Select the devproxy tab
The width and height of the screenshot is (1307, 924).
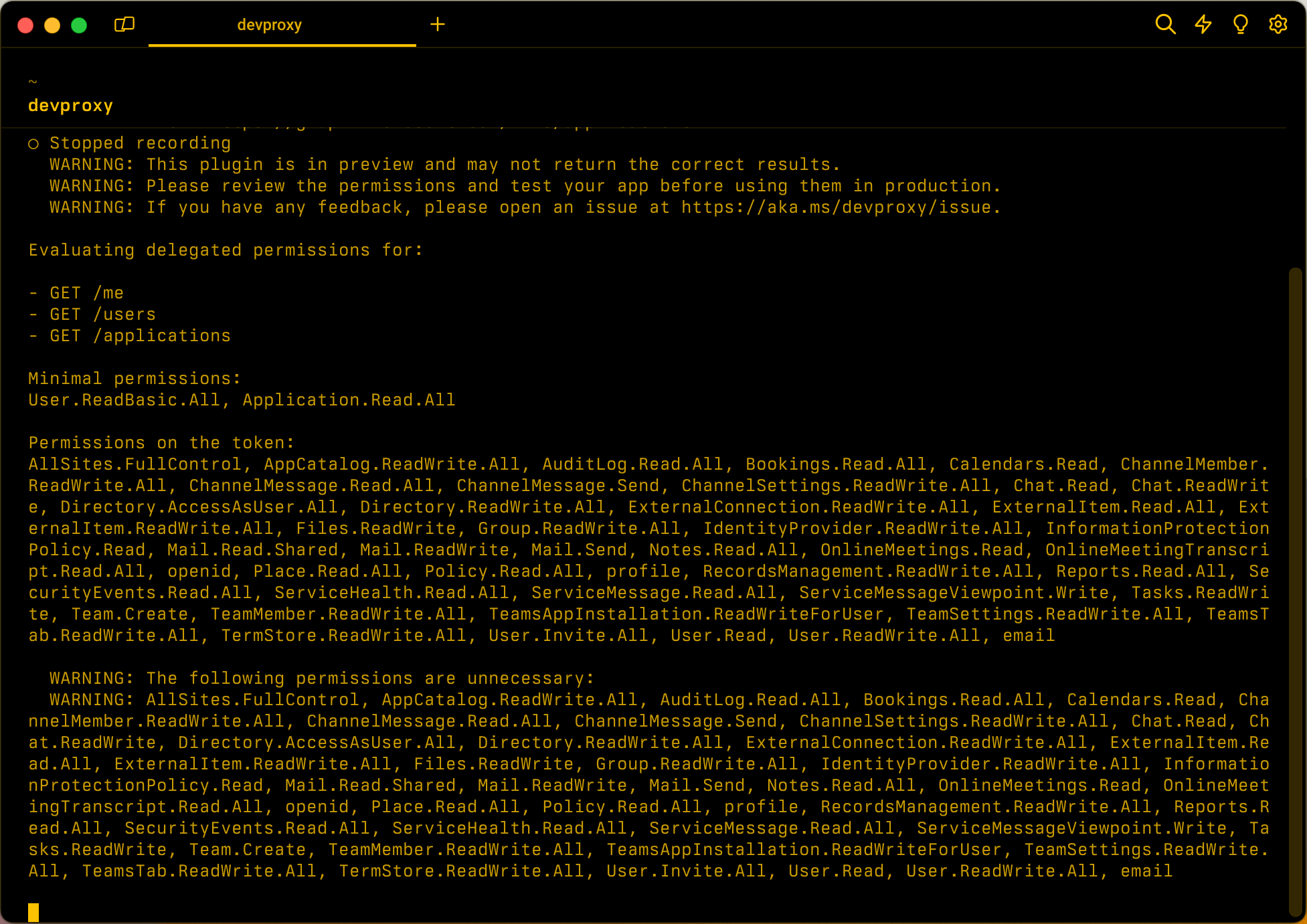pos(269,25)
